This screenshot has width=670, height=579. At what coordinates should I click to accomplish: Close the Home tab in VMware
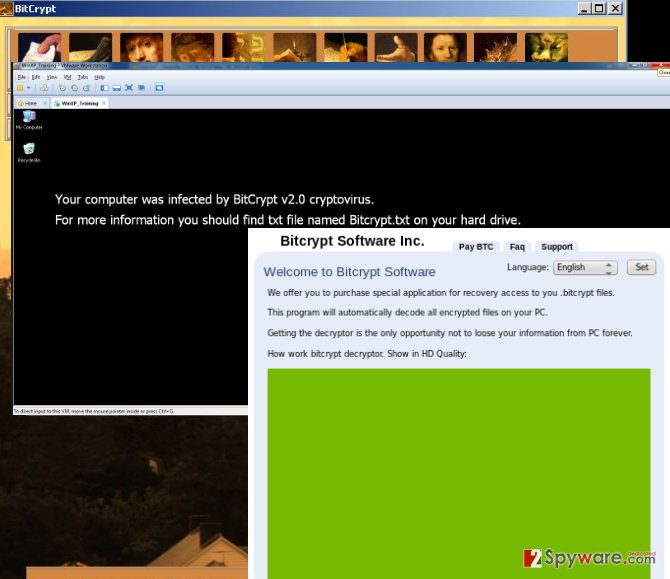pos(45,103)
